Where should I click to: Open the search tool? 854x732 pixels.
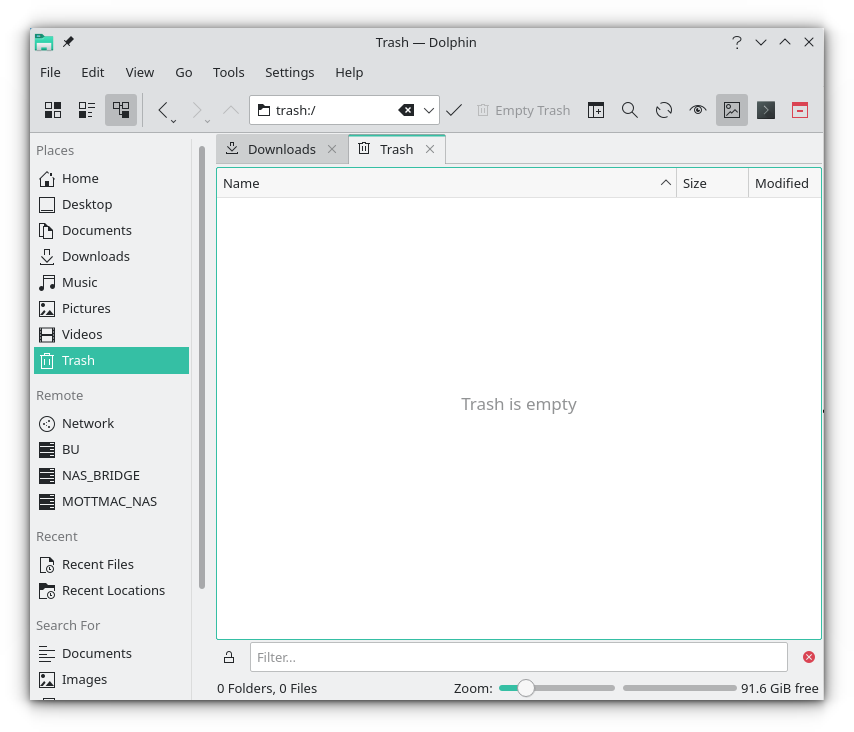coord(630,110)
